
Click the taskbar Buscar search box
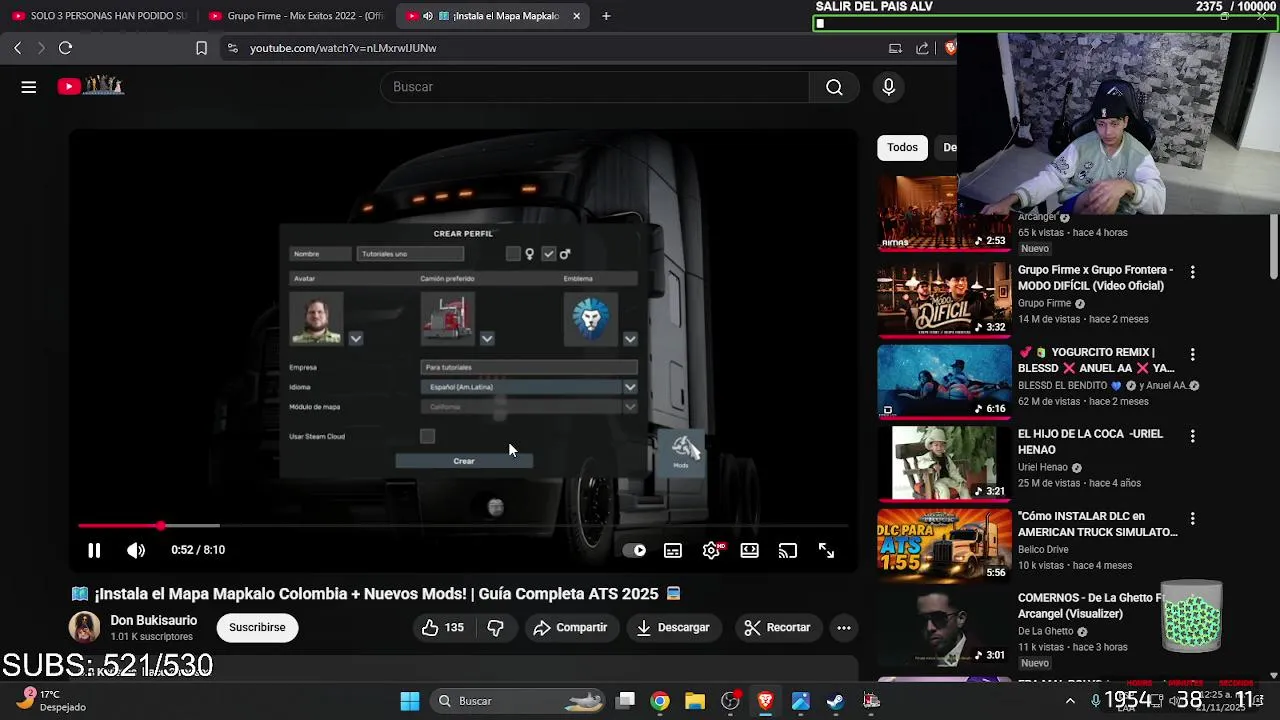(x=520, y=701)
